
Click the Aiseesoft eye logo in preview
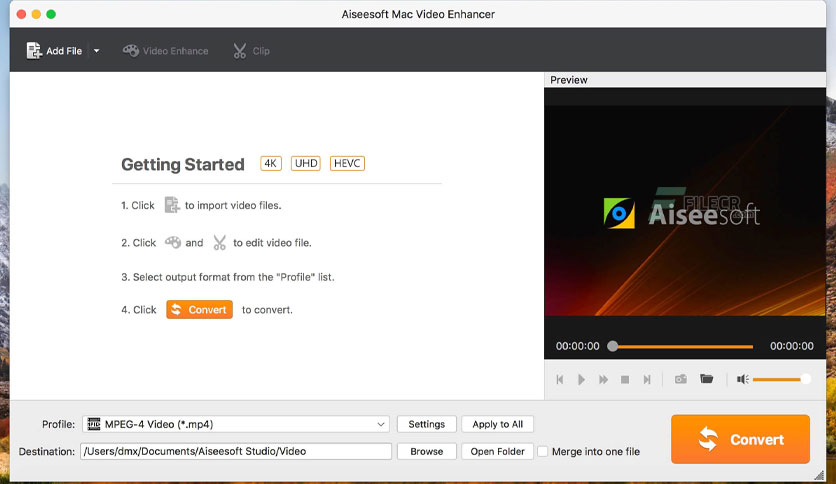(x=619, y=213)
